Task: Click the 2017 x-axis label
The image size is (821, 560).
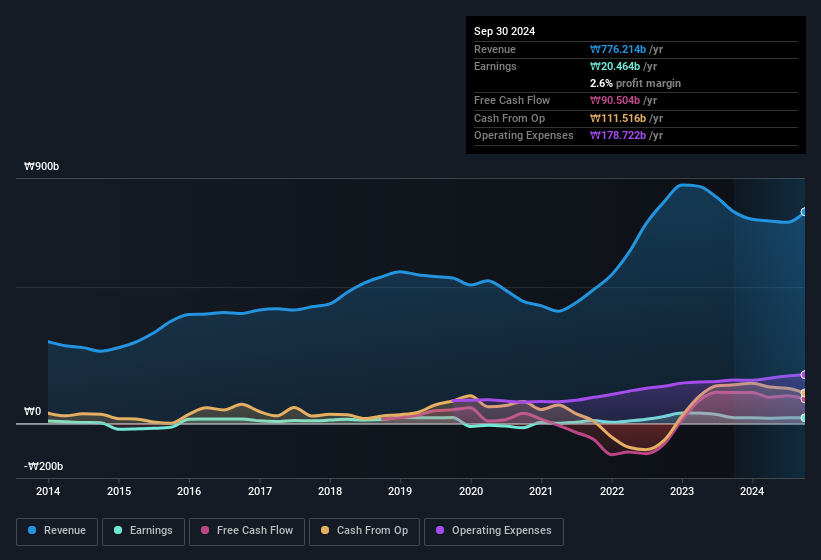Action: (x=260, y=491)
